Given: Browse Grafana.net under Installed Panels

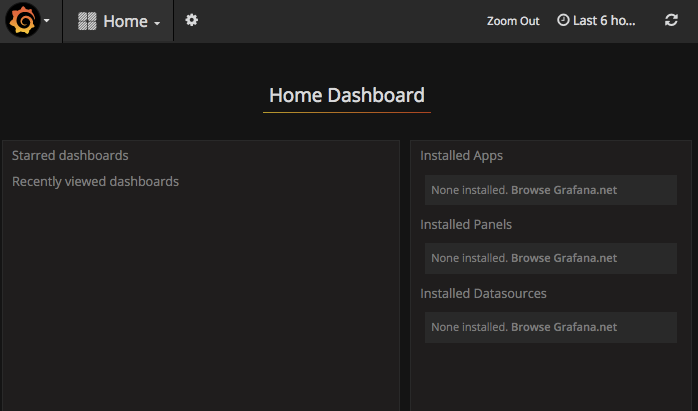Looking at the screenshot, I should [564, 258].
